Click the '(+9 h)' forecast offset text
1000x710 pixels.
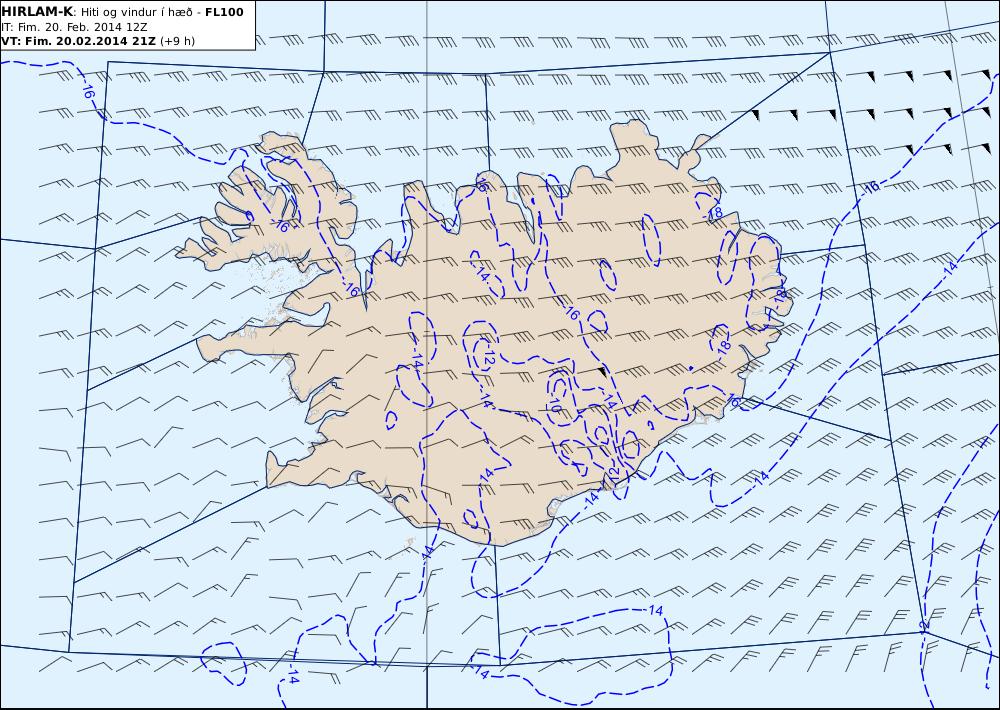[x=178, y=41]
